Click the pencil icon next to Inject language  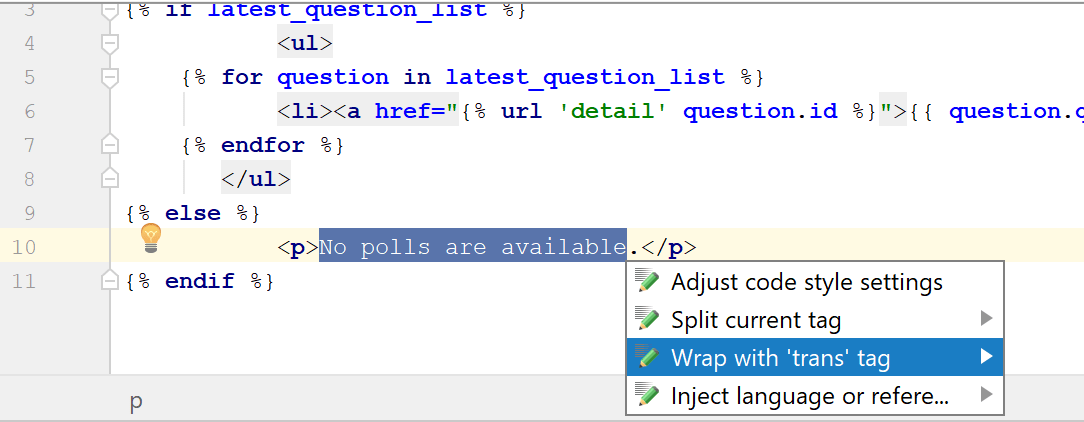(x=648, y=396)
